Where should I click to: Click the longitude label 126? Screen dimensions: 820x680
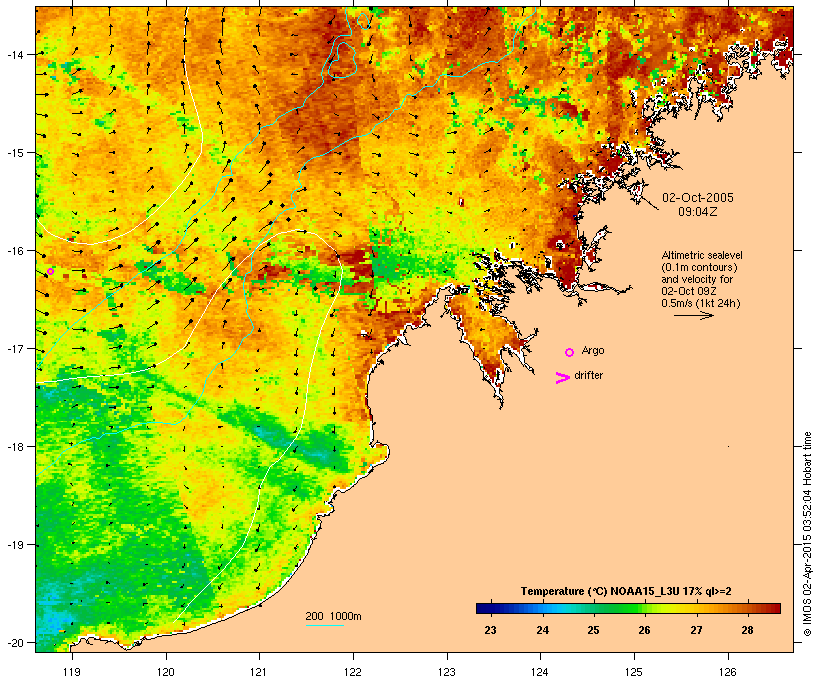click(x=728, y=672)
